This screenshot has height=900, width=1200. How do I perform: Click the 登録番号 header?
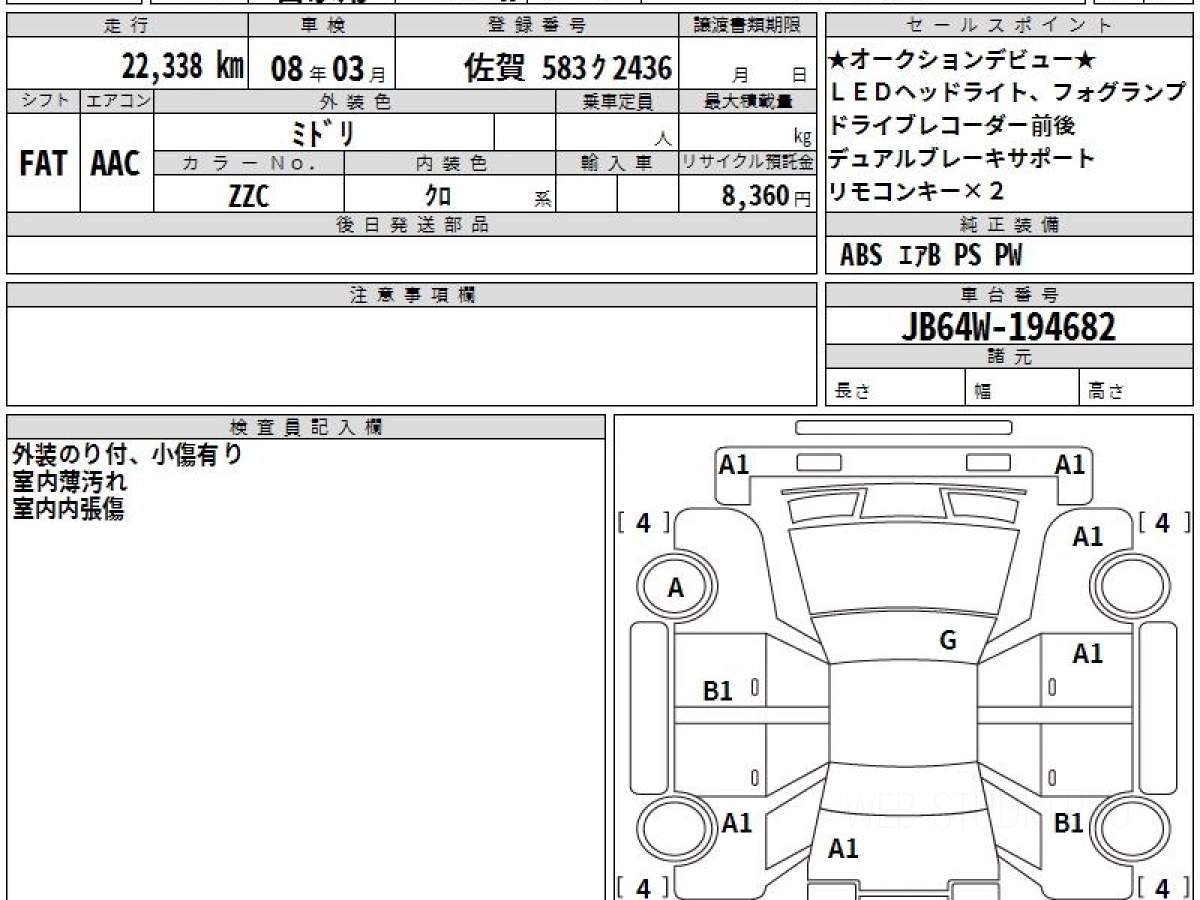(x=537, y=26)
